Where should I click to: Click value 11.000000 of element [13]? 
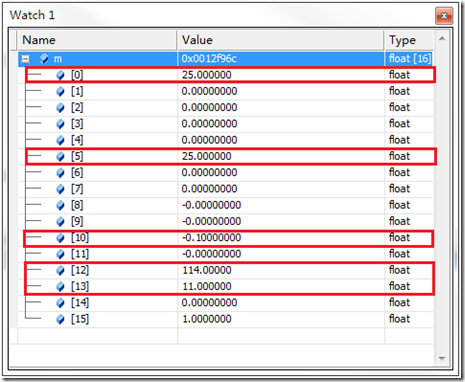pos(207,286)
